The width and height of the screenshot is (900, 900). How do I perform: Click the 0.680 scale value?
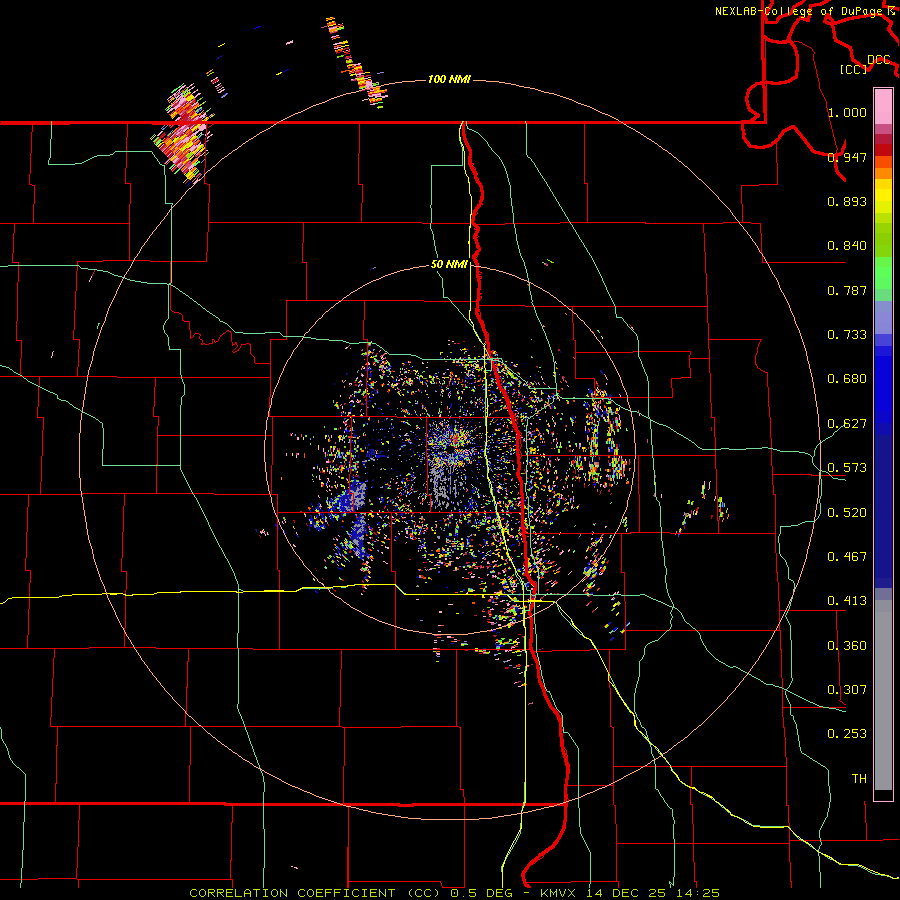[847, 379]
